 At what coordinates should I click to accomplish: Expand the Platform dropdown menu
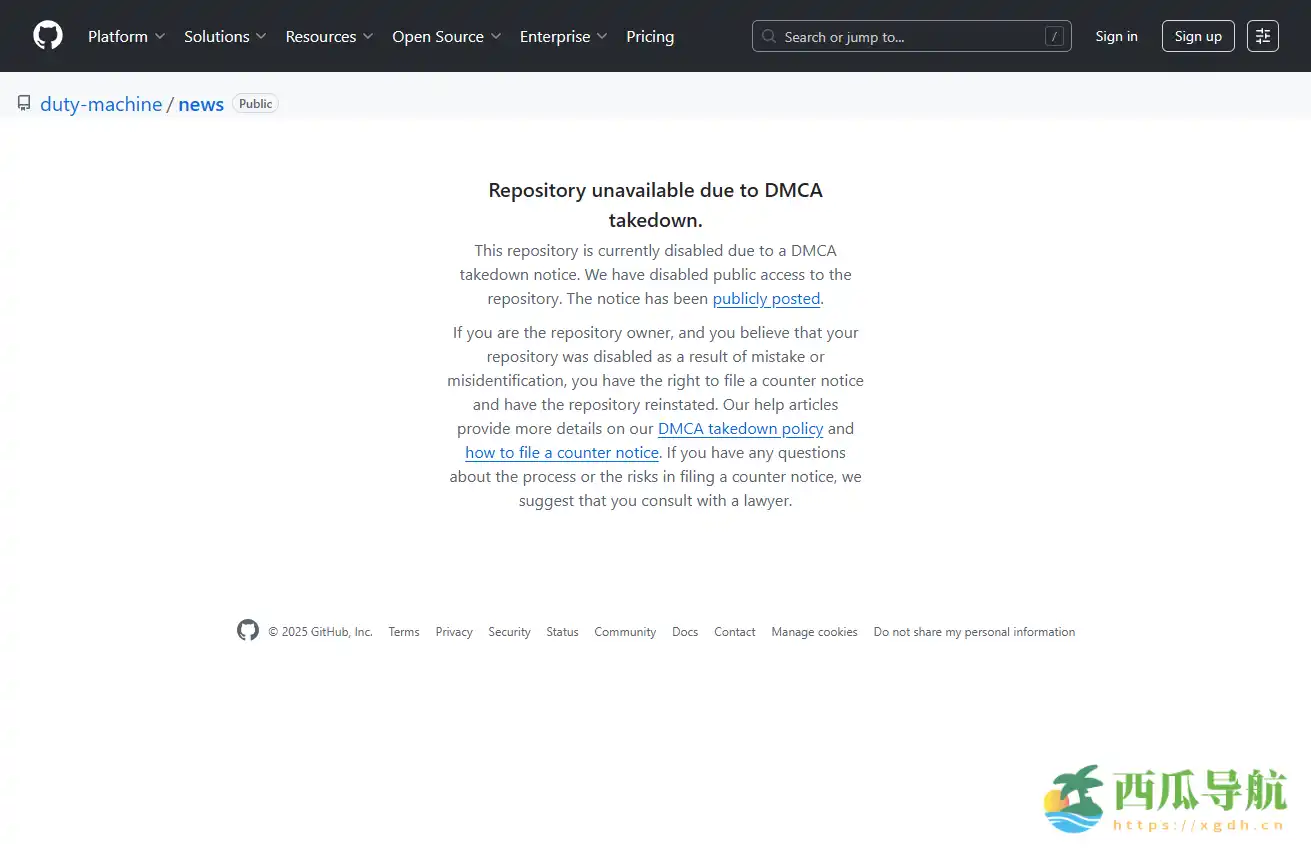click(126, 36)
